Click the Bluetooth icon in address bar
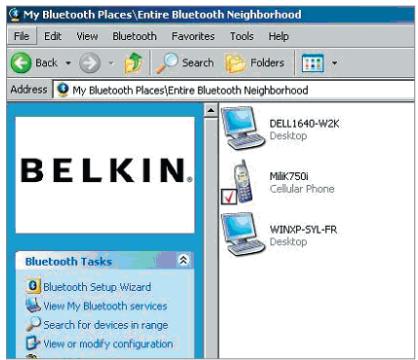This screenshot has height=360, width=418. [63, 90]
